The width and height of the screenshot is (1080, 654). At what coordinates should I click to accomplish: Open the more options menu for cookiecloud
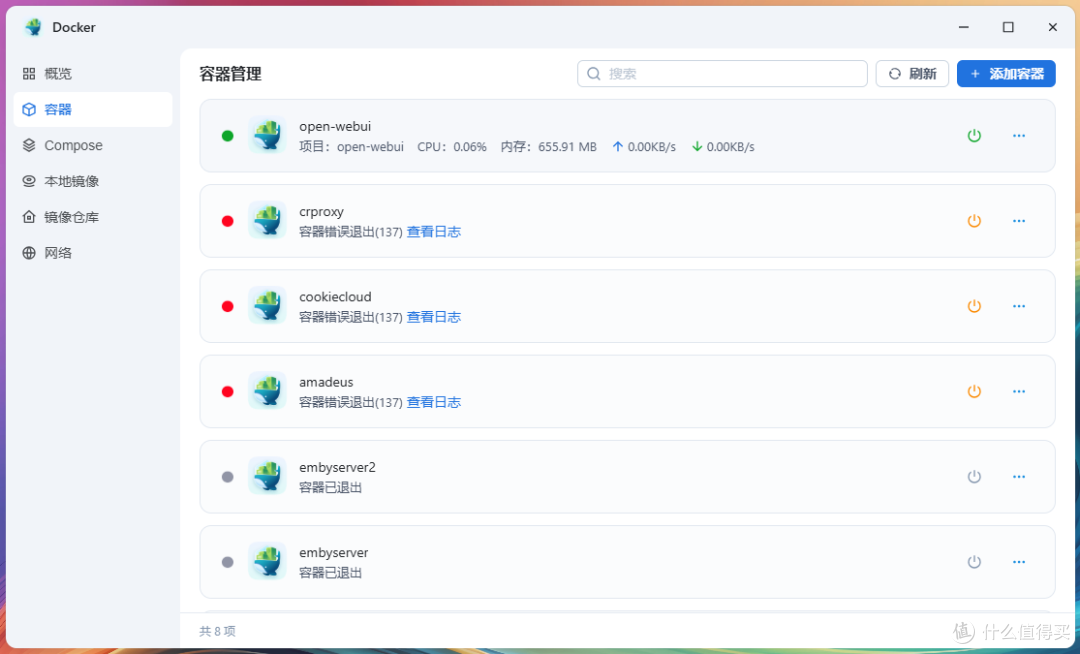click(x=1019, y=306)
